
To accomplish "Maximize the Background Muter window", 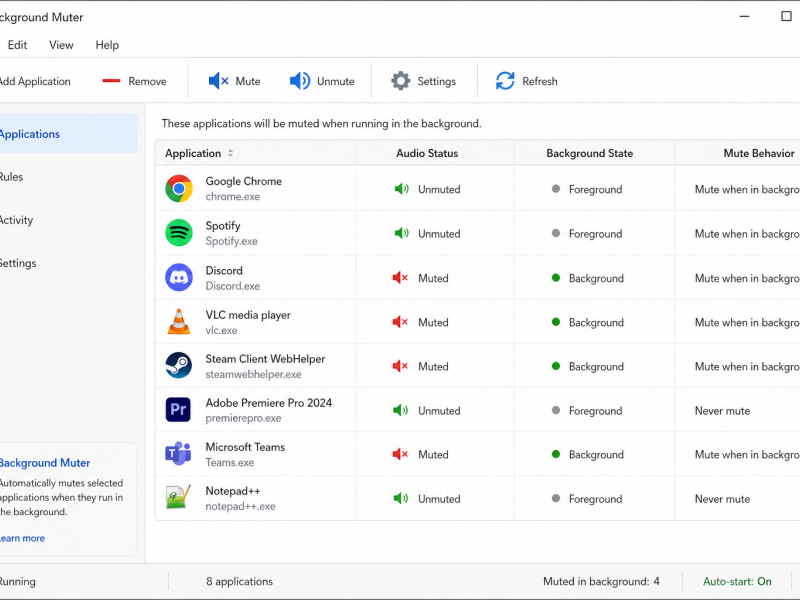I will click(x=786, y=16).
